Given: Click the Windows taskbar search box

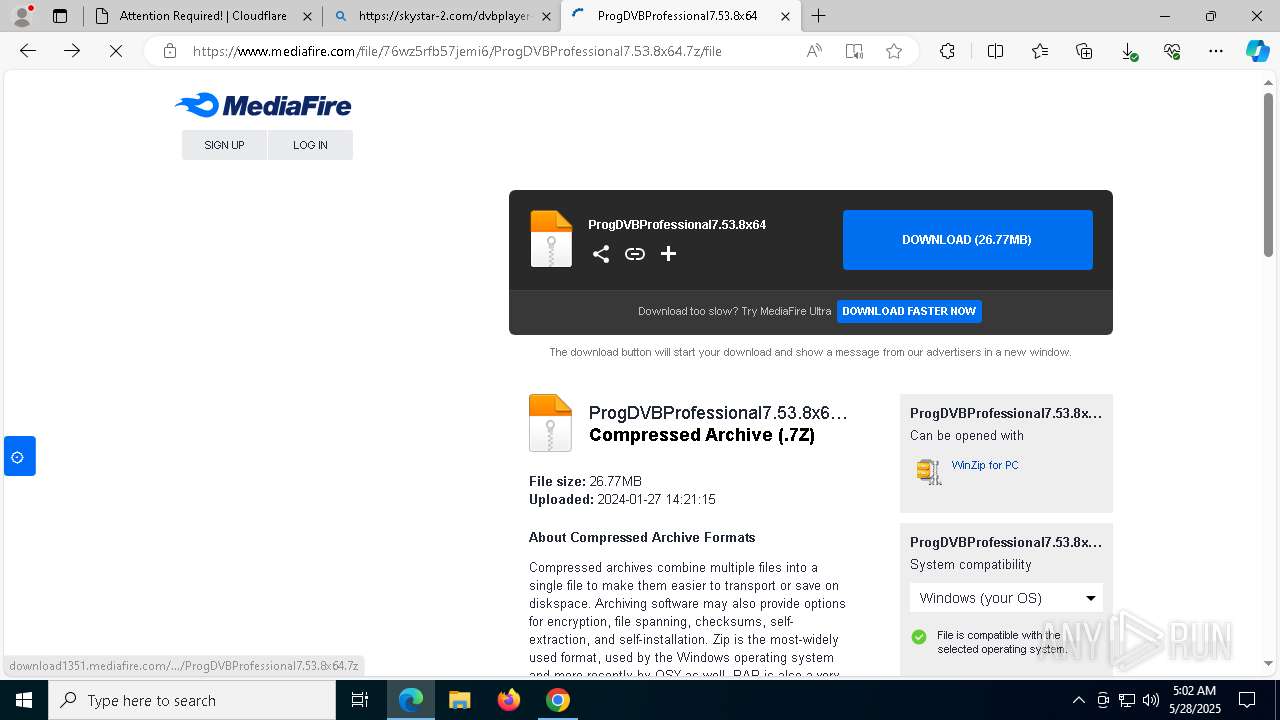Looking at the screenshot, I should (x=192, y=700).
